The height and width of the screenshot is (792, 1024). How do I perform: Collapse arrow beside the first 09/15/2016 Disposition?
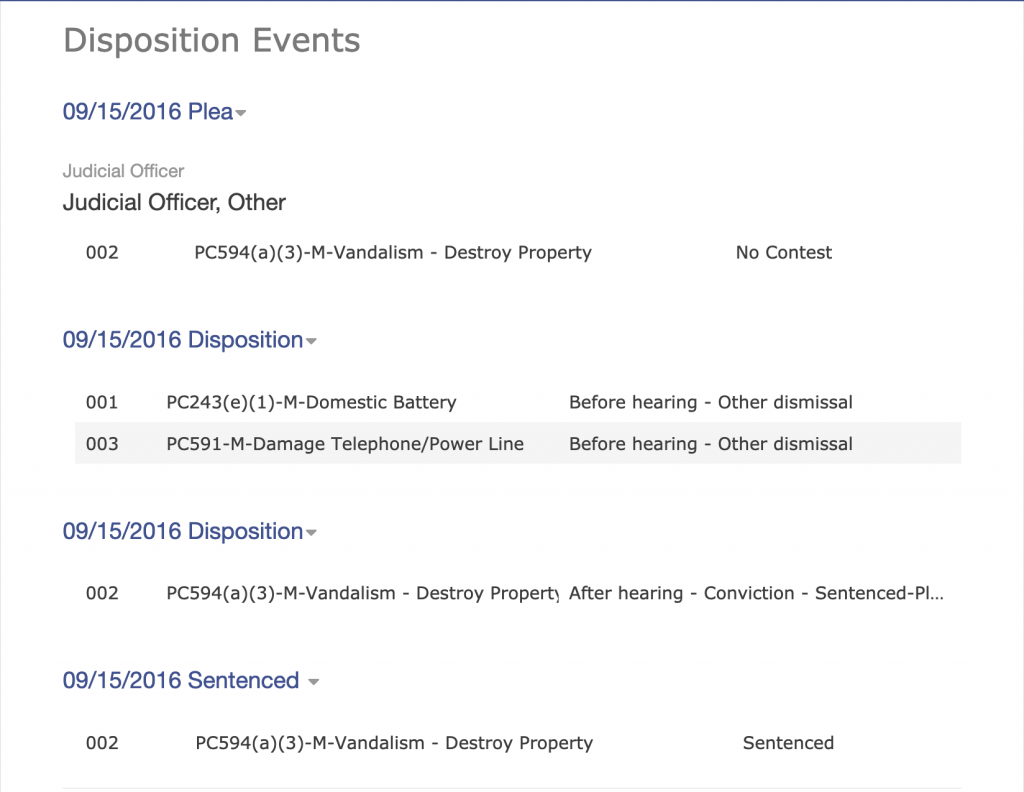pos(311,341)
